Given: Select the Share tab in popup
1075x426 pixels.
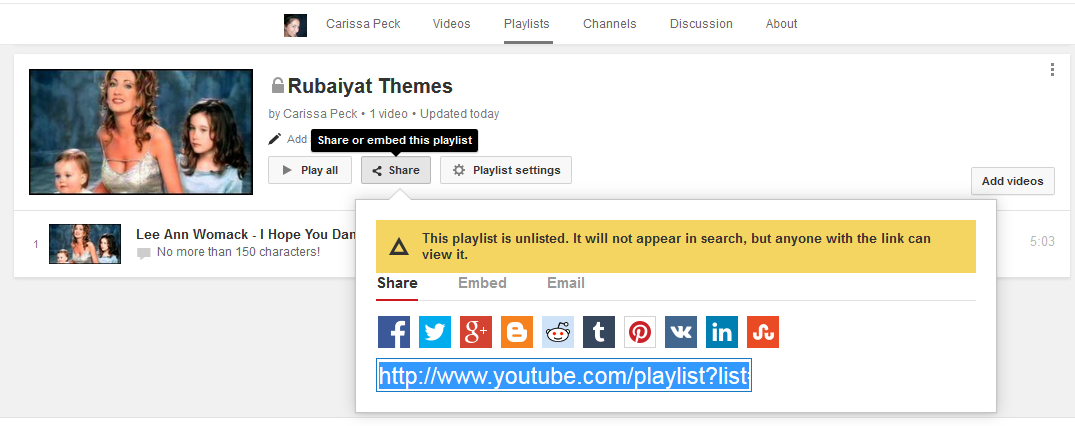Looking at the screenshot, I should point(397,283).
